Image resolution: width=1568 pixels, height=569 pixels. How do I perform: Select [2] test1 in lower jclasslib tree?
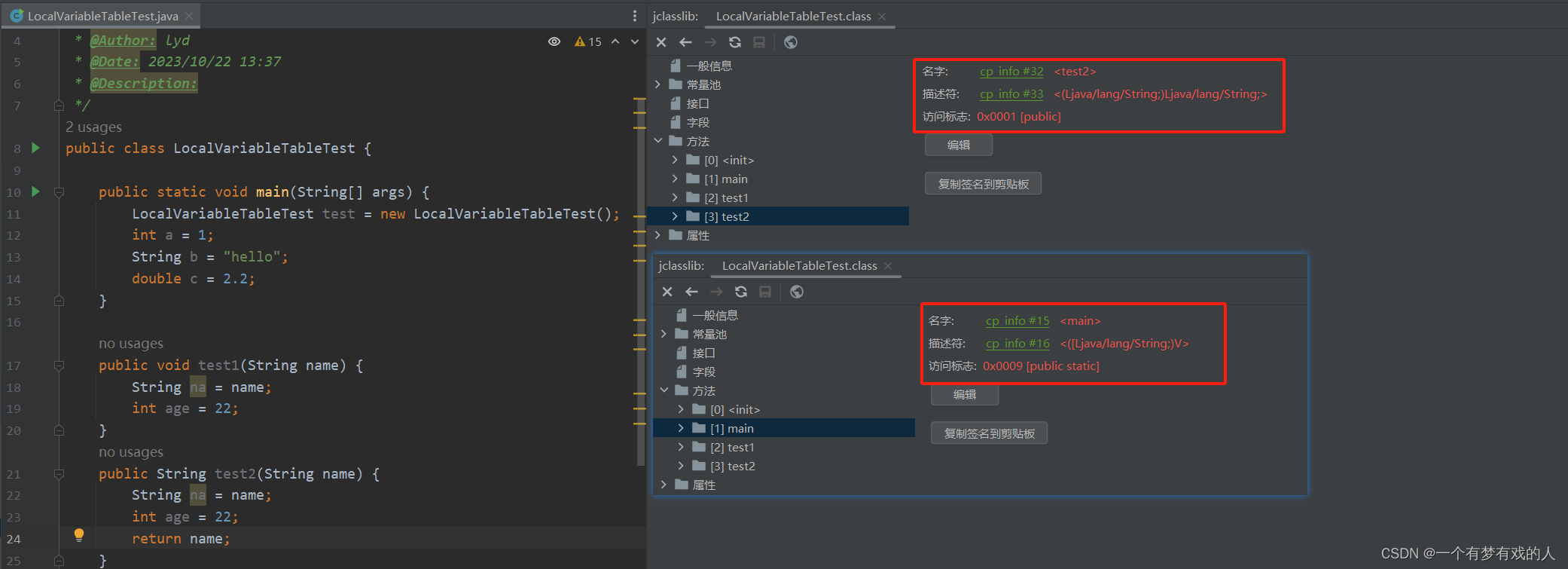click(732, 447)
